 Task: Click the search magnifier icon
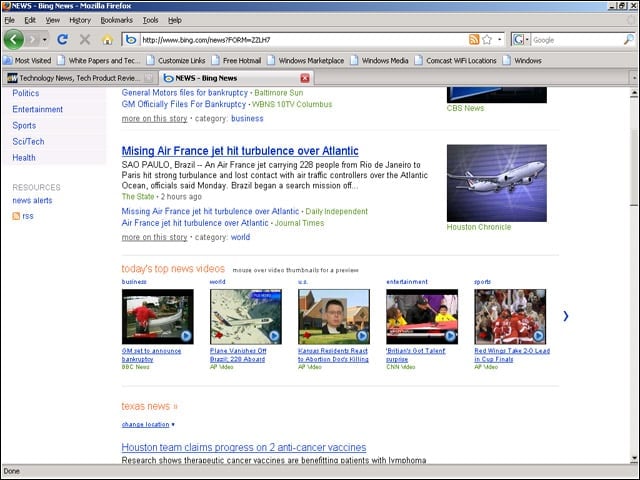click(629, 40)
